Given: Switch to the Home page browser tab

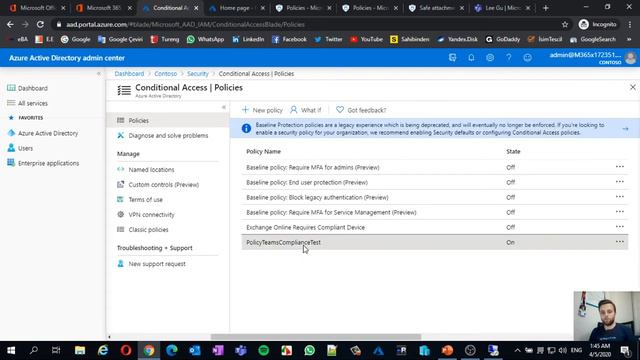Looking at the screenshot, I should pyautogui.click(x=237, y=8).
